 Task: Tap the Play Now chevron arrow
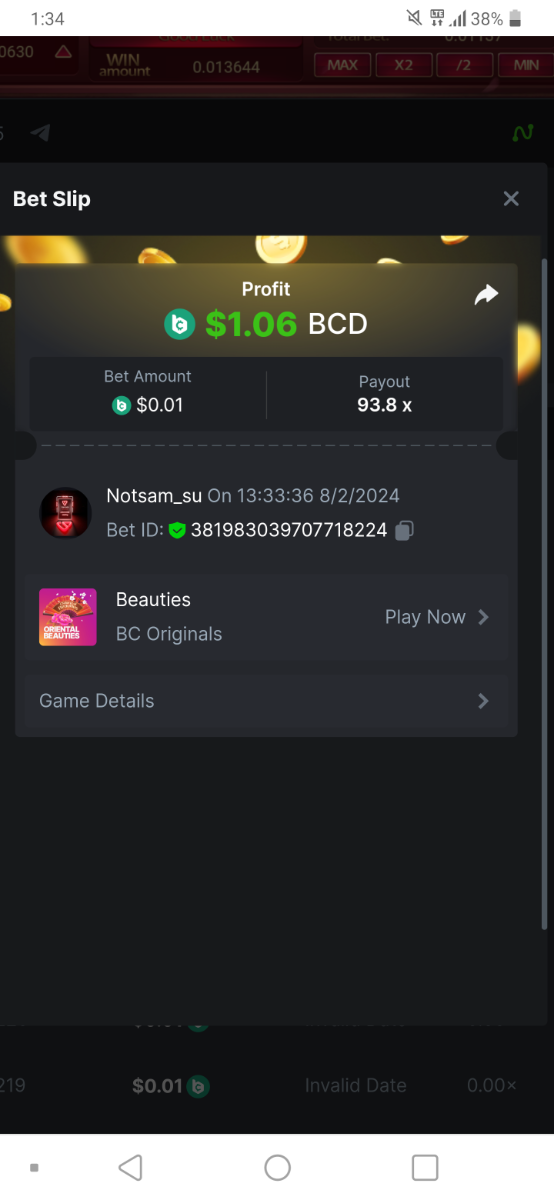coord(483,617)
